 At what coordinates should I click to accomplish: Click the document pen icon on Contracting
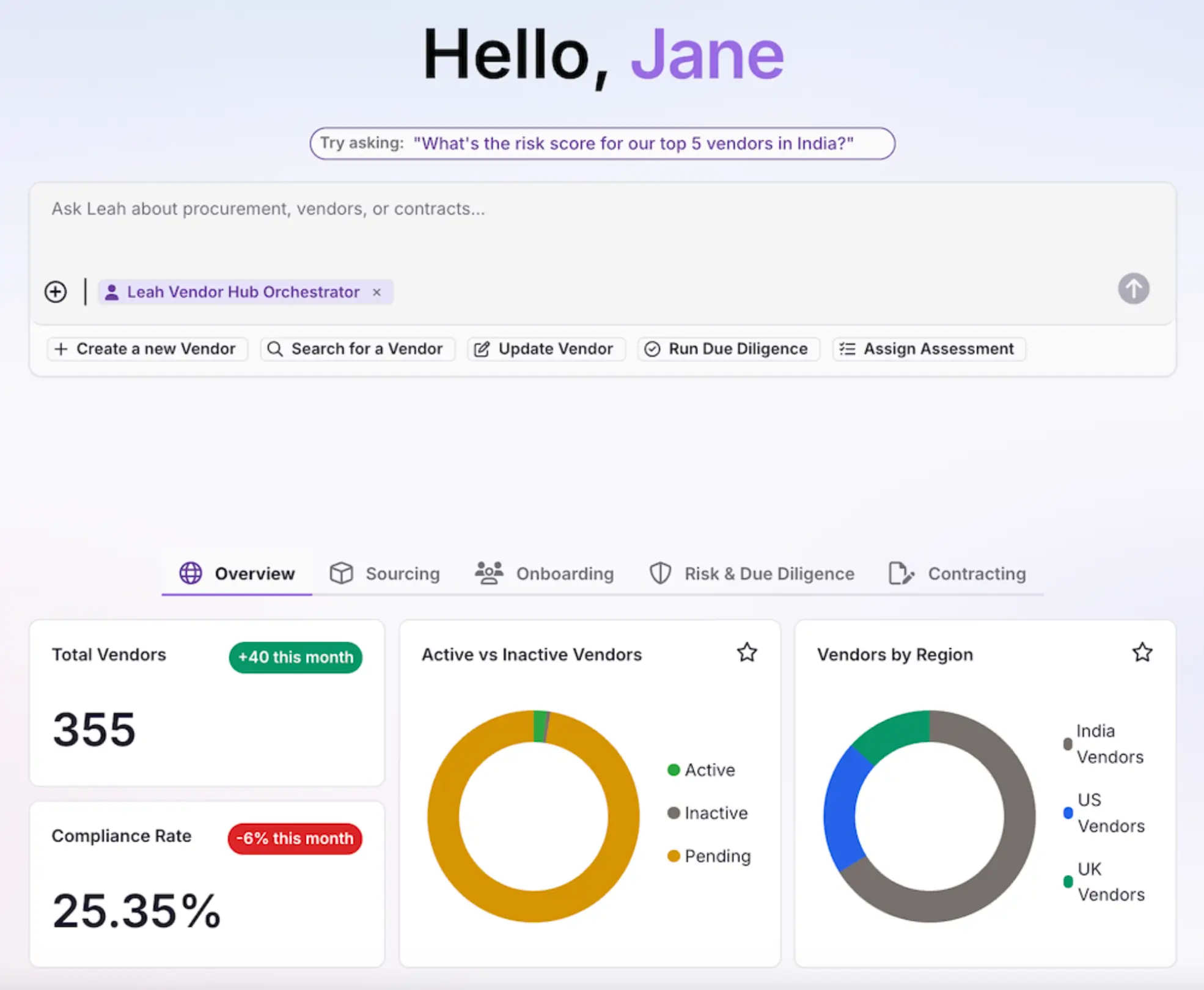pyautogui.click(x=901, y=573)
